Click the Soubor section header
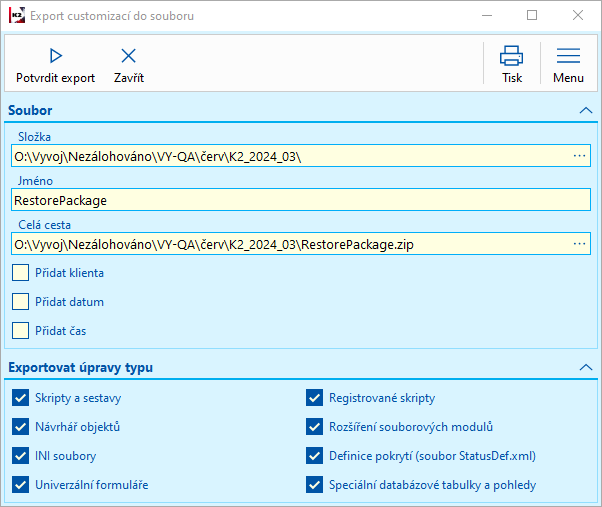602x507 pixels. (x=31, y=111)
